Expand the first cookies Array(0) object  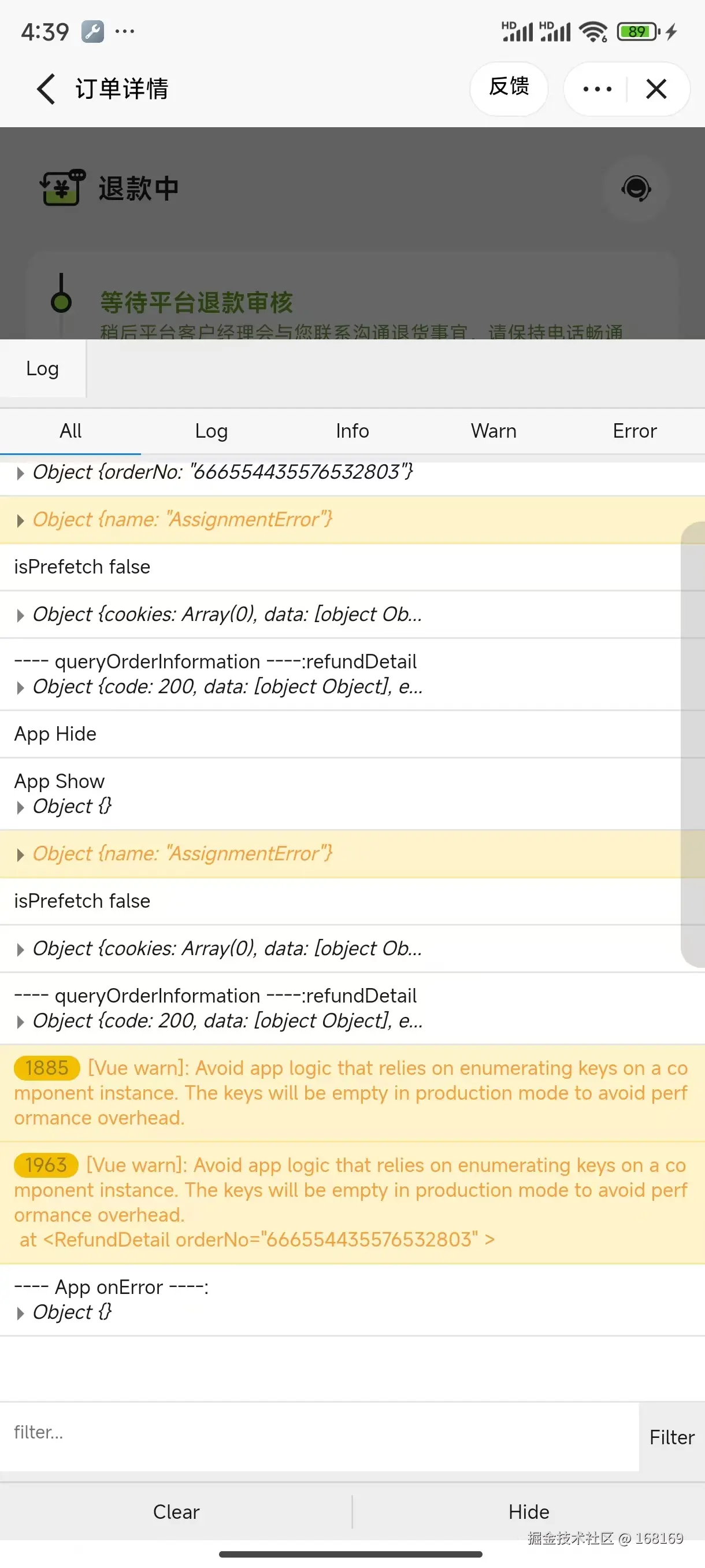tap(21, 615)
